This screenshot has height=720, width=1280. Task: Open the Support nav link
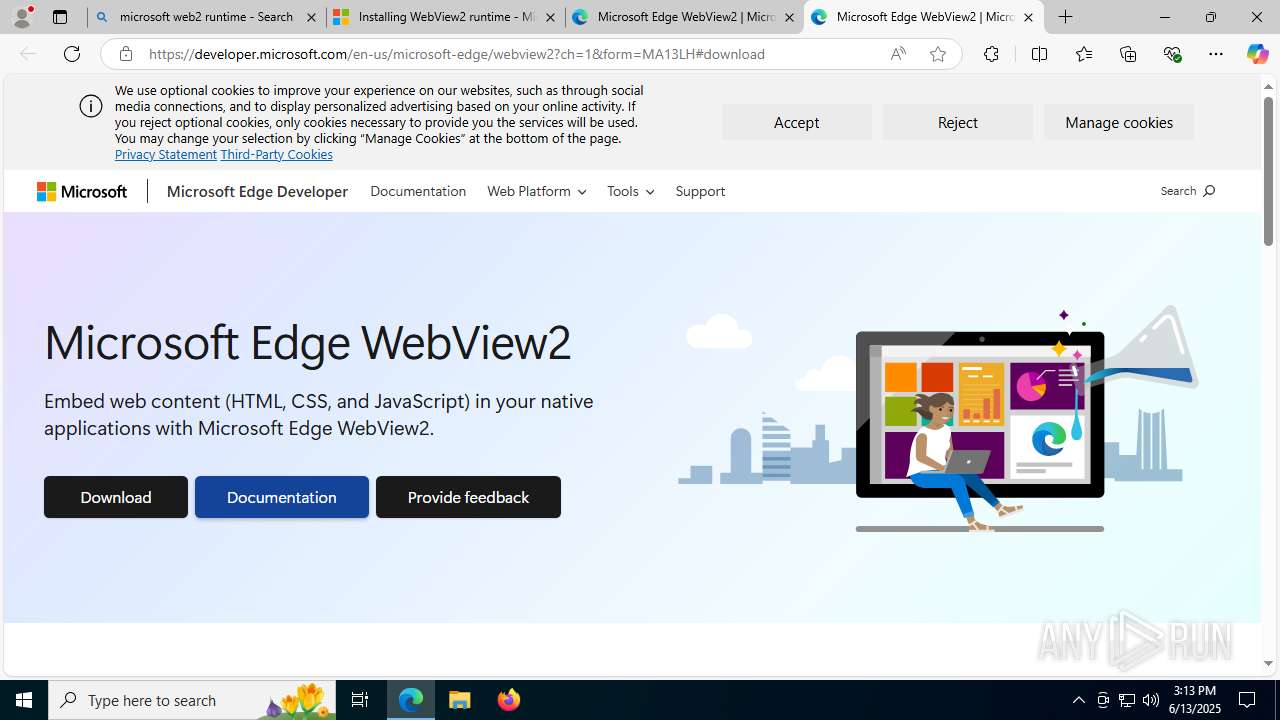pyautogui.click(x=700, y=191)
